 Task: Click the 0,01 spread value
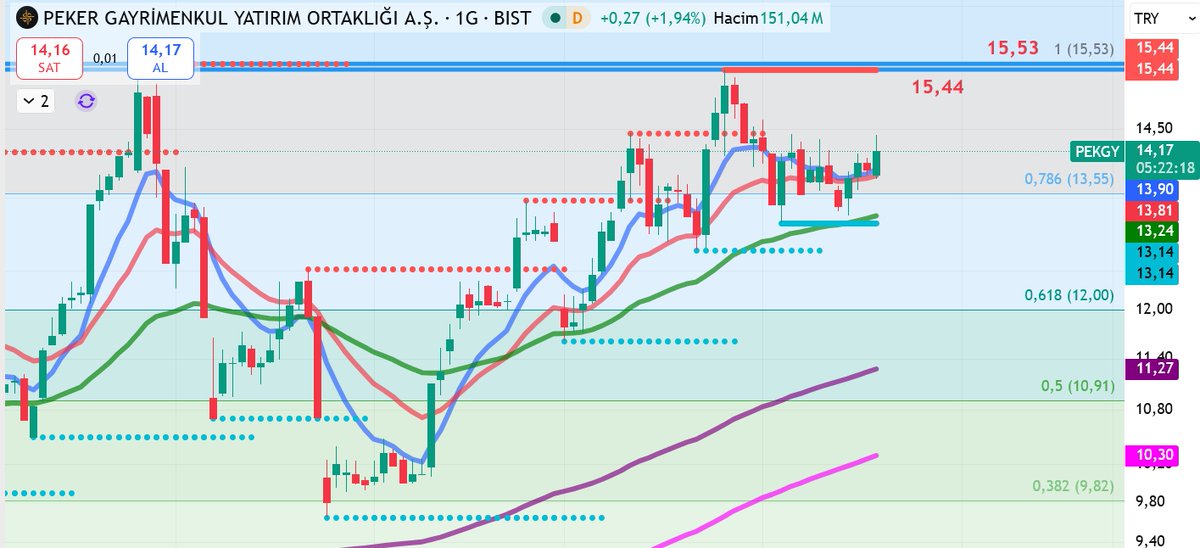click(x=105, y=58)
